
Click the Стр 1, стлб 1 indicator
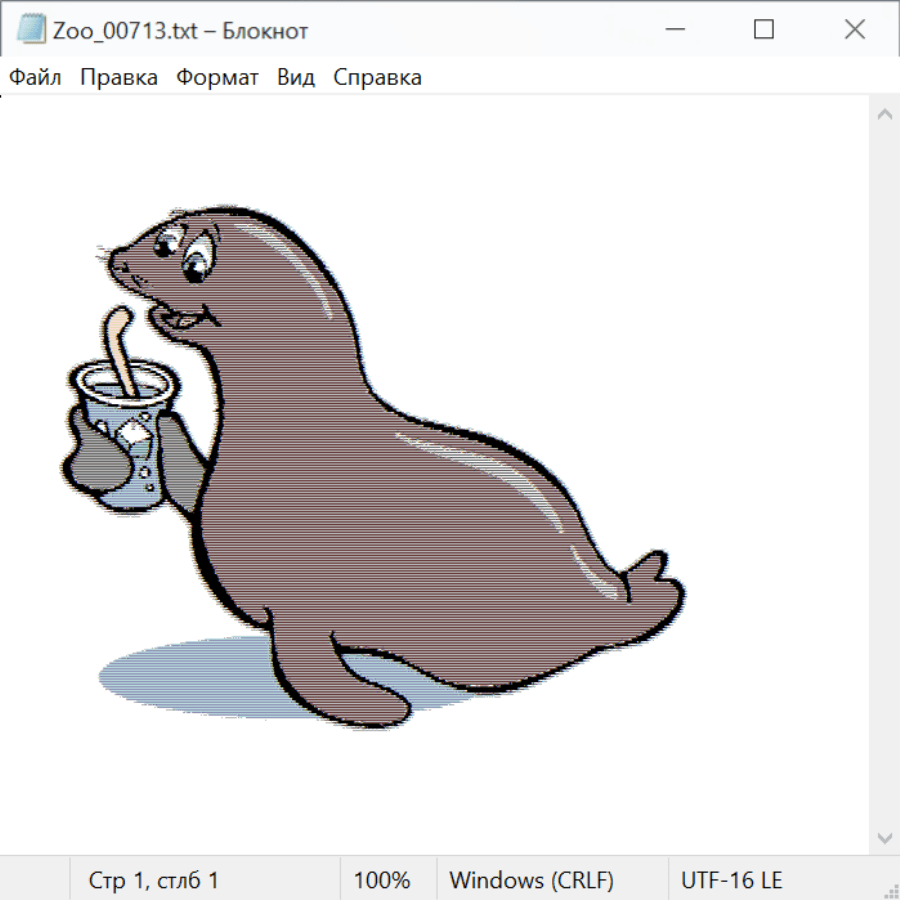pos(154,880)
